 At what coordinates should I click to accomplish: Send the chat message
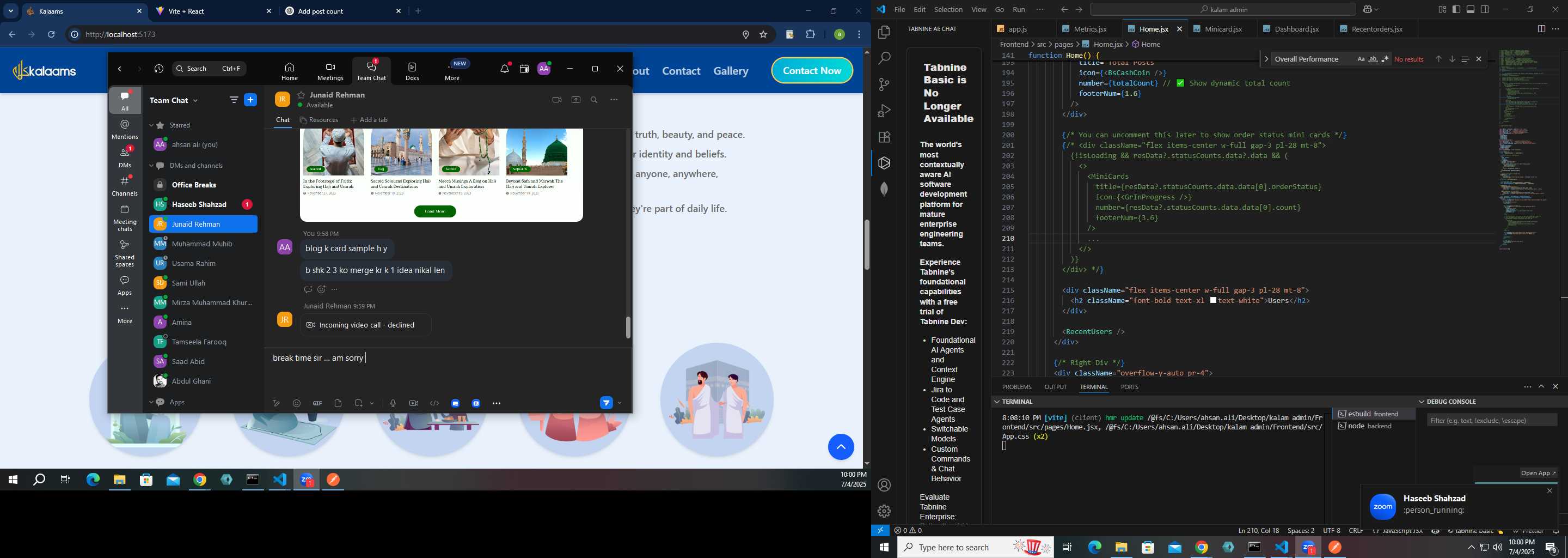[607, 403]
